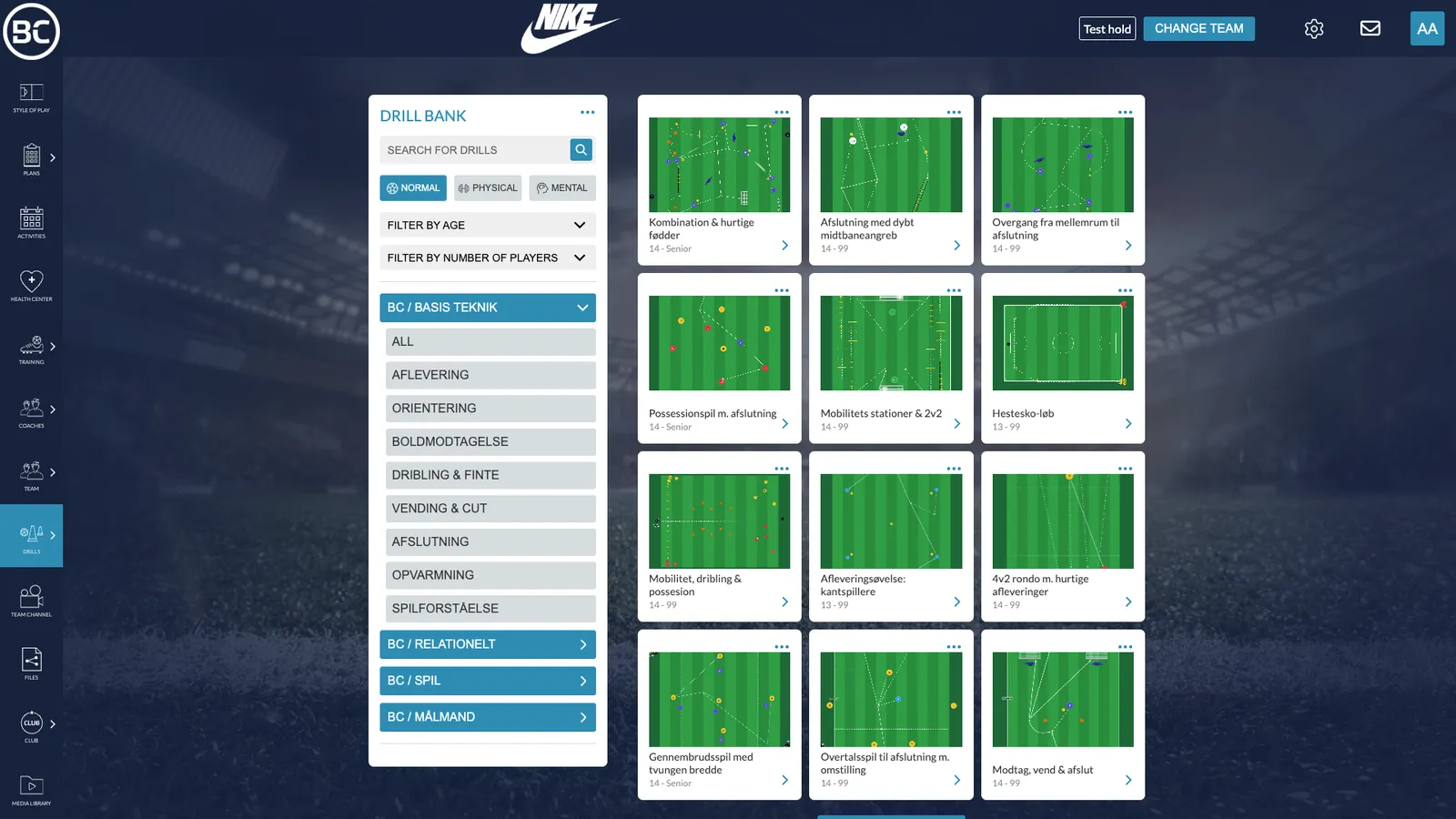Open the Drill Bank three-dot menu

point(588,113)
